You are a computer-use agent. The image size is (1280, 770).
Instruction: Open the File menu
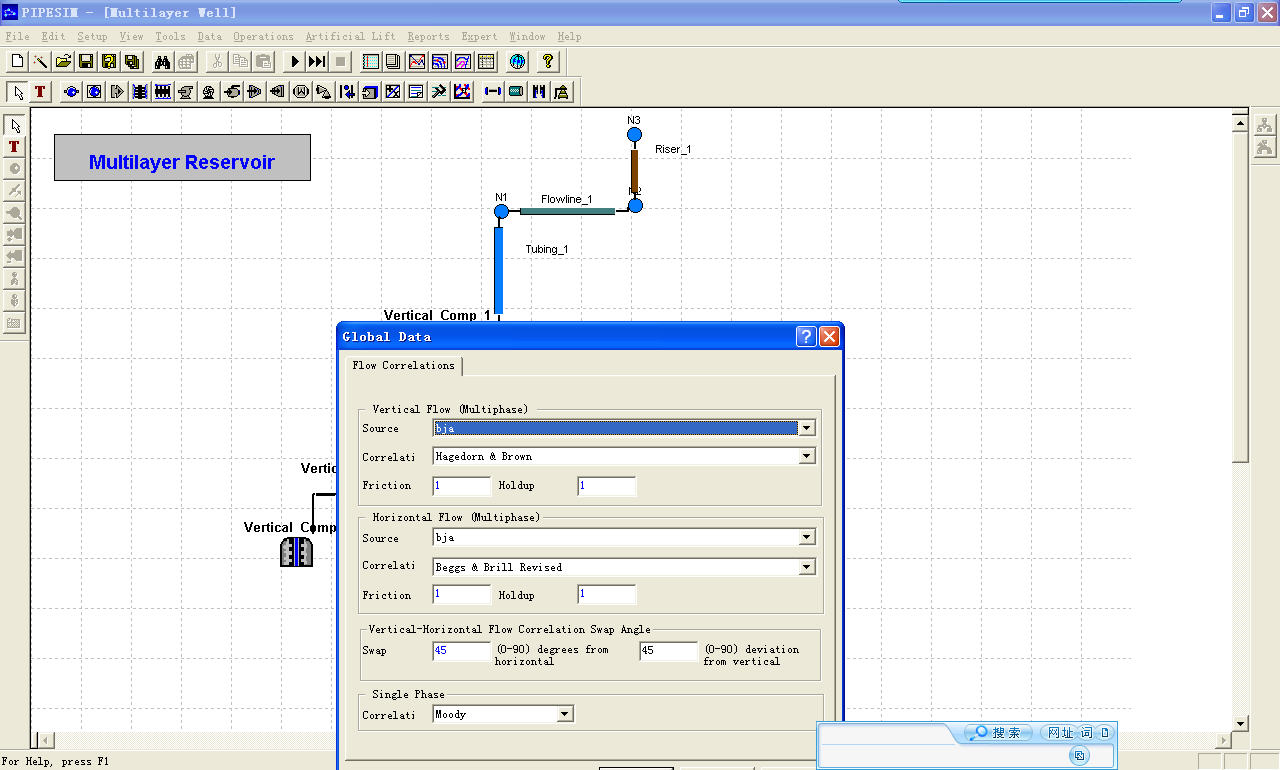[x=17, y=37]
